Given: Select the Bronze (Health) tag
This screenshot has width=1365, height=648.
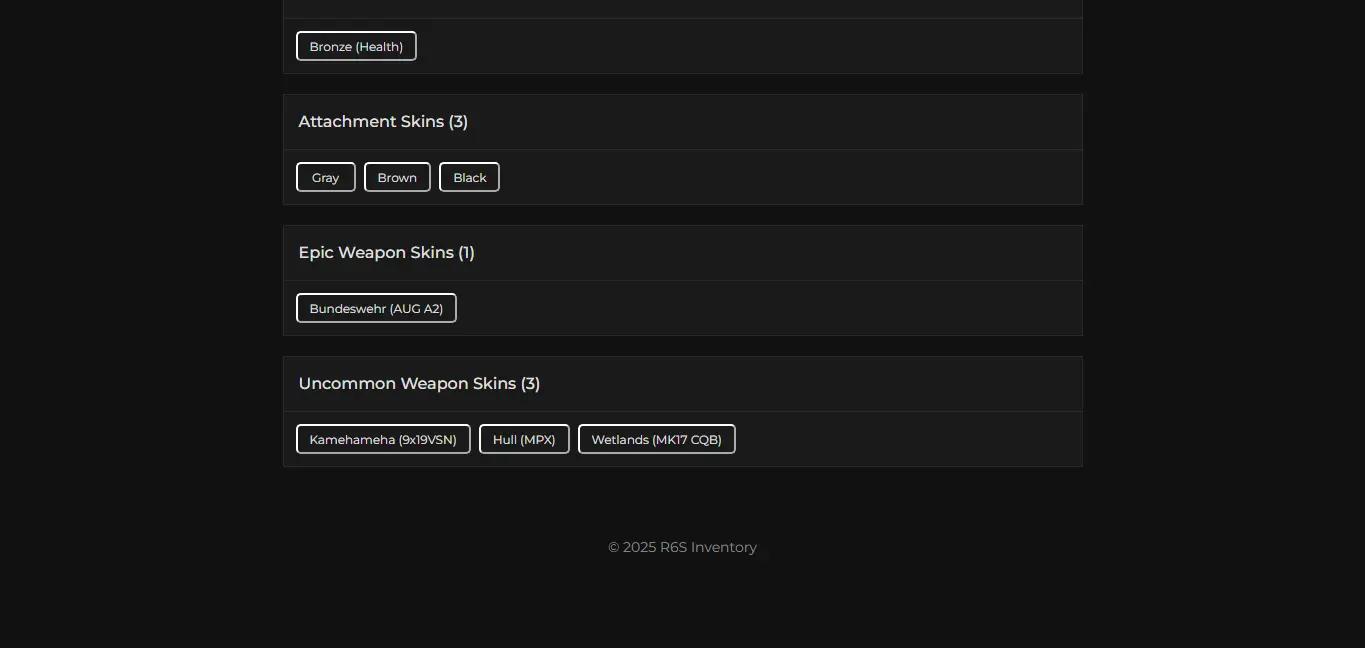Looking at the screenshot, I should [x=356, y=46].
